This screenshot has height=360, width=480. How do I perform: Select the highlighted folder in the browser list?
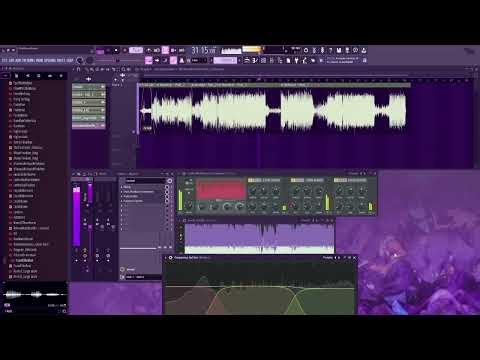point(24,260)
